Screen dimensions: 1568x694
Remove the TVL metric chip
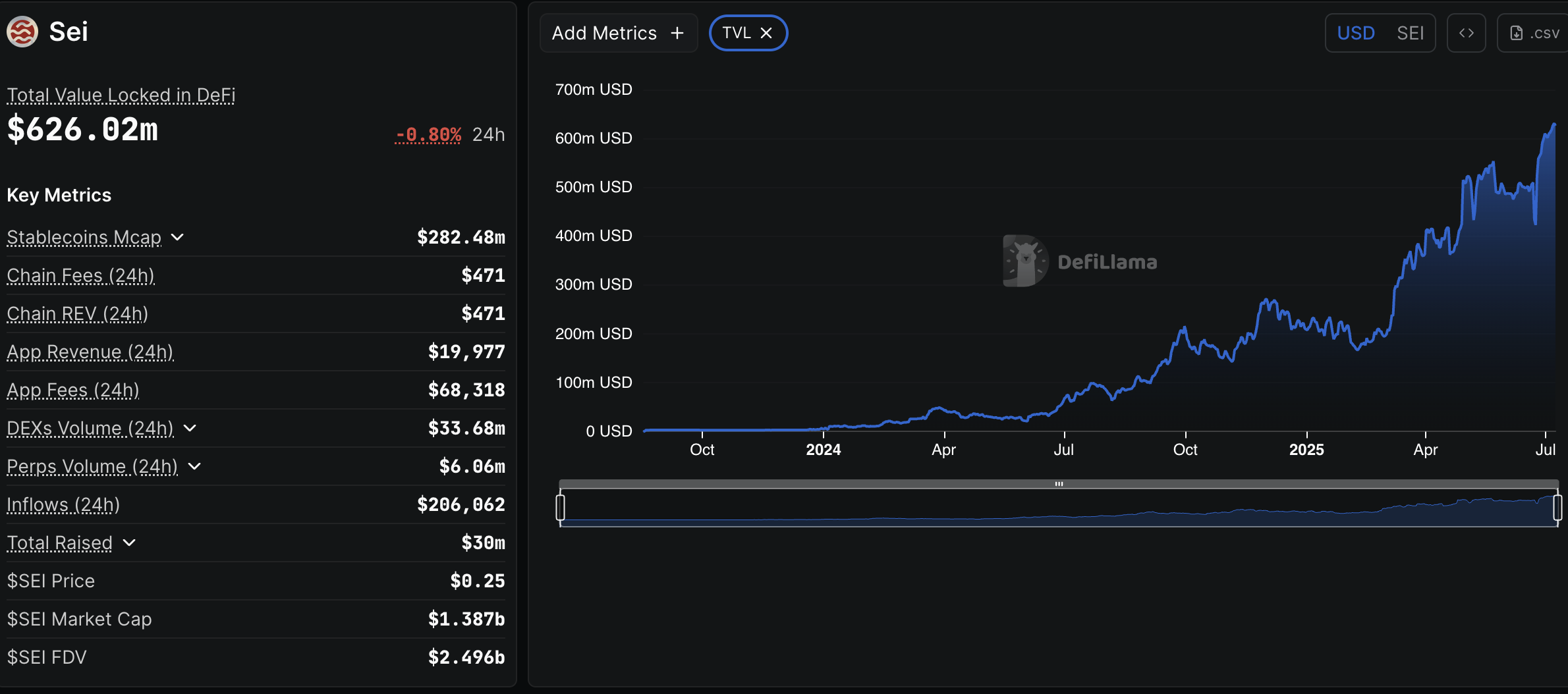[x=766, y=32]
